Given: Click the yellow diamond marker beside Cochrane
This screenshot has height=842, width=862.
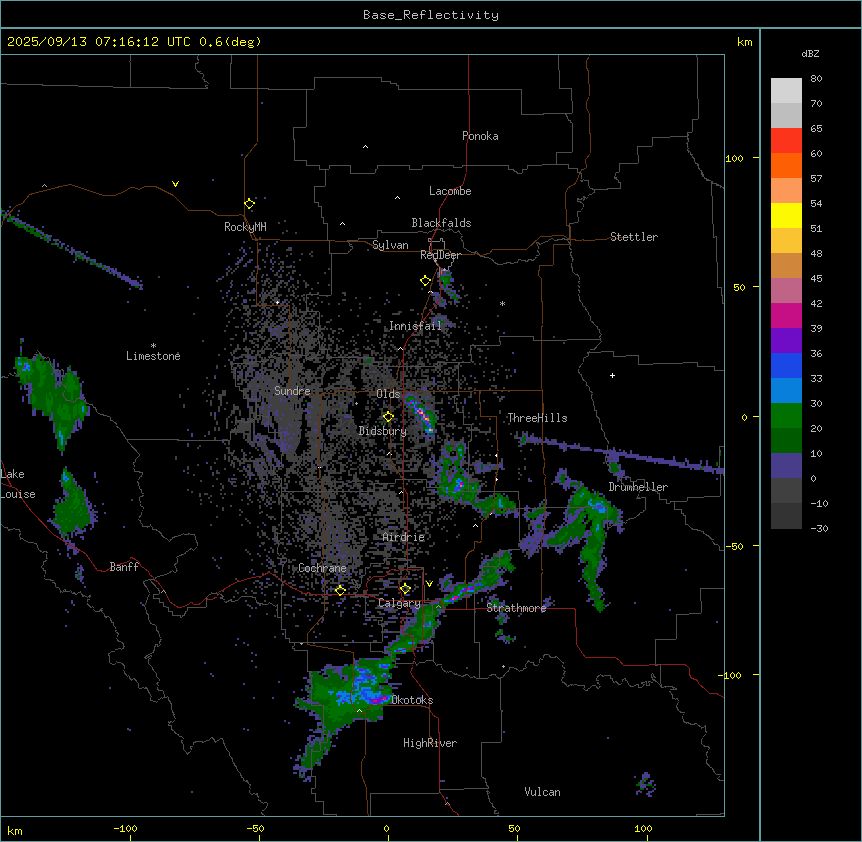Looking at the screenshot, I should [340, 590].
